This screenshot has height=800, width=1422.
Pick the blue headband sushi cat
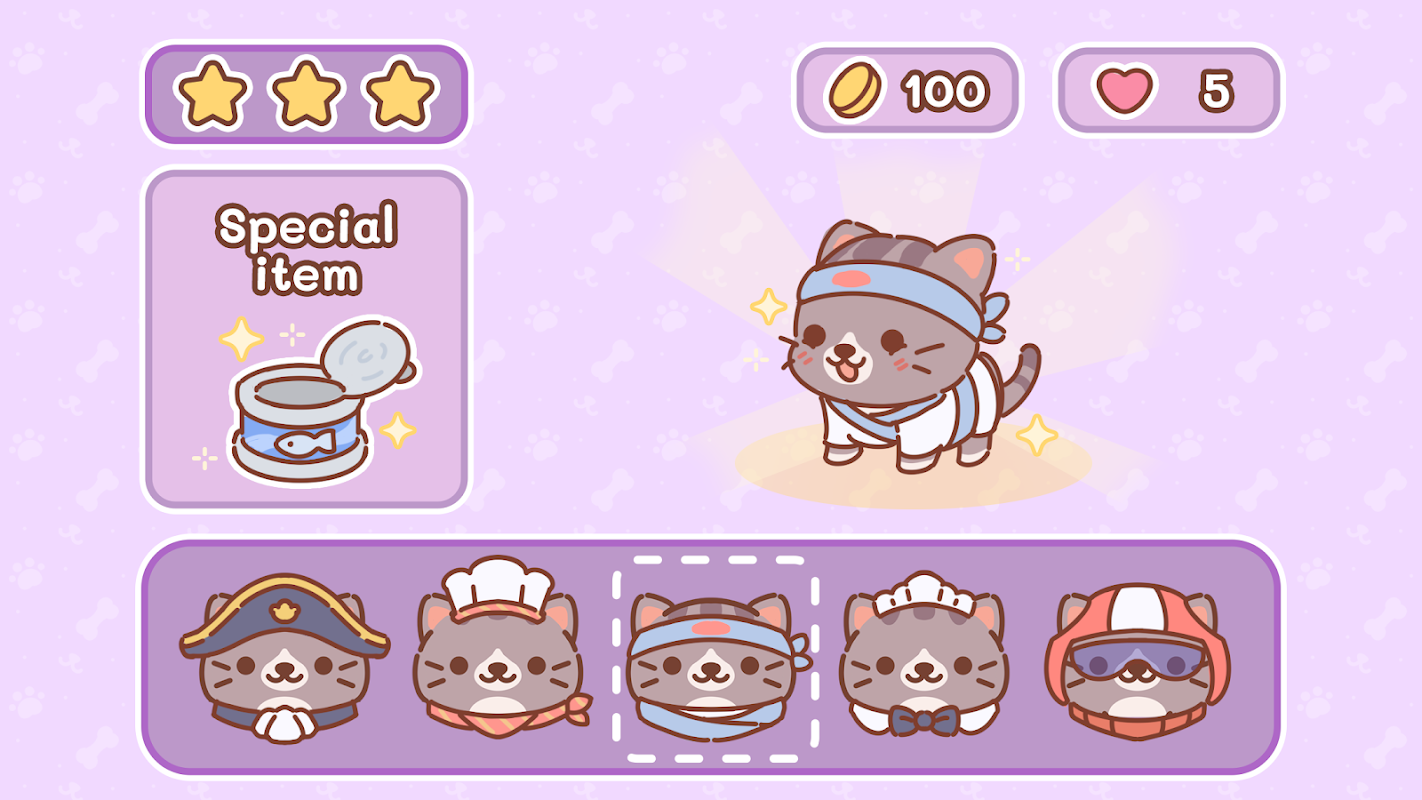[714, 665]
